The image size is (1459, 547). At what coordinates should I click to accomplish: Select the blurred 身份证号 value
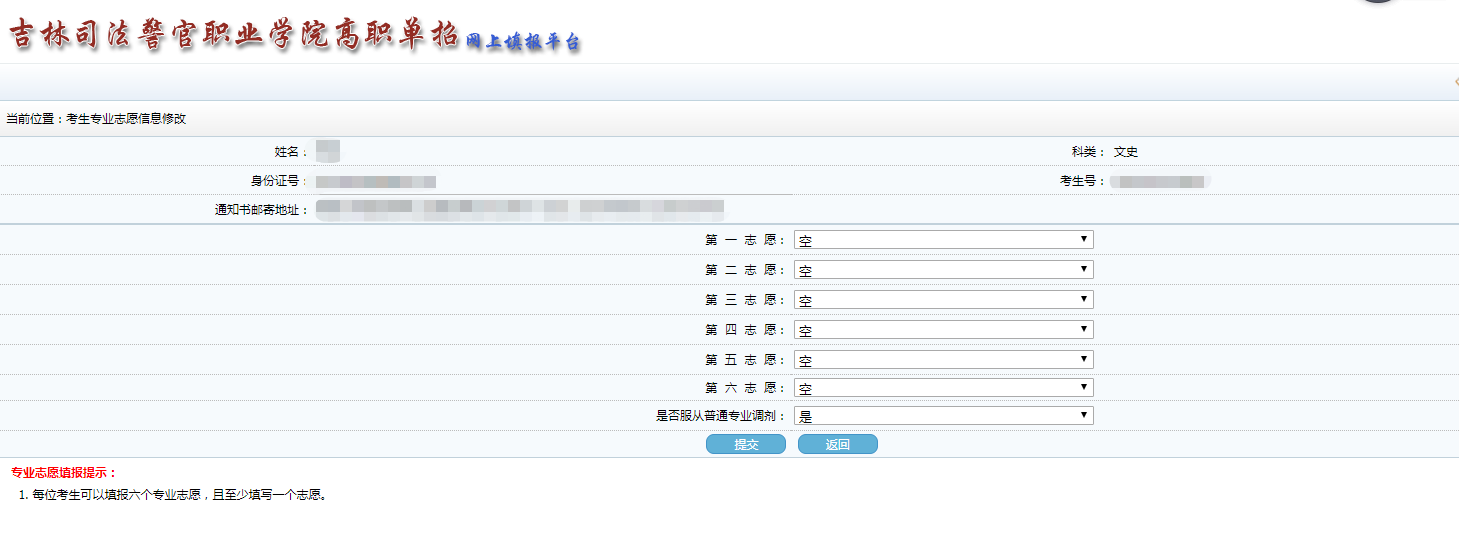pyautogui.click(x=375, y=182)
